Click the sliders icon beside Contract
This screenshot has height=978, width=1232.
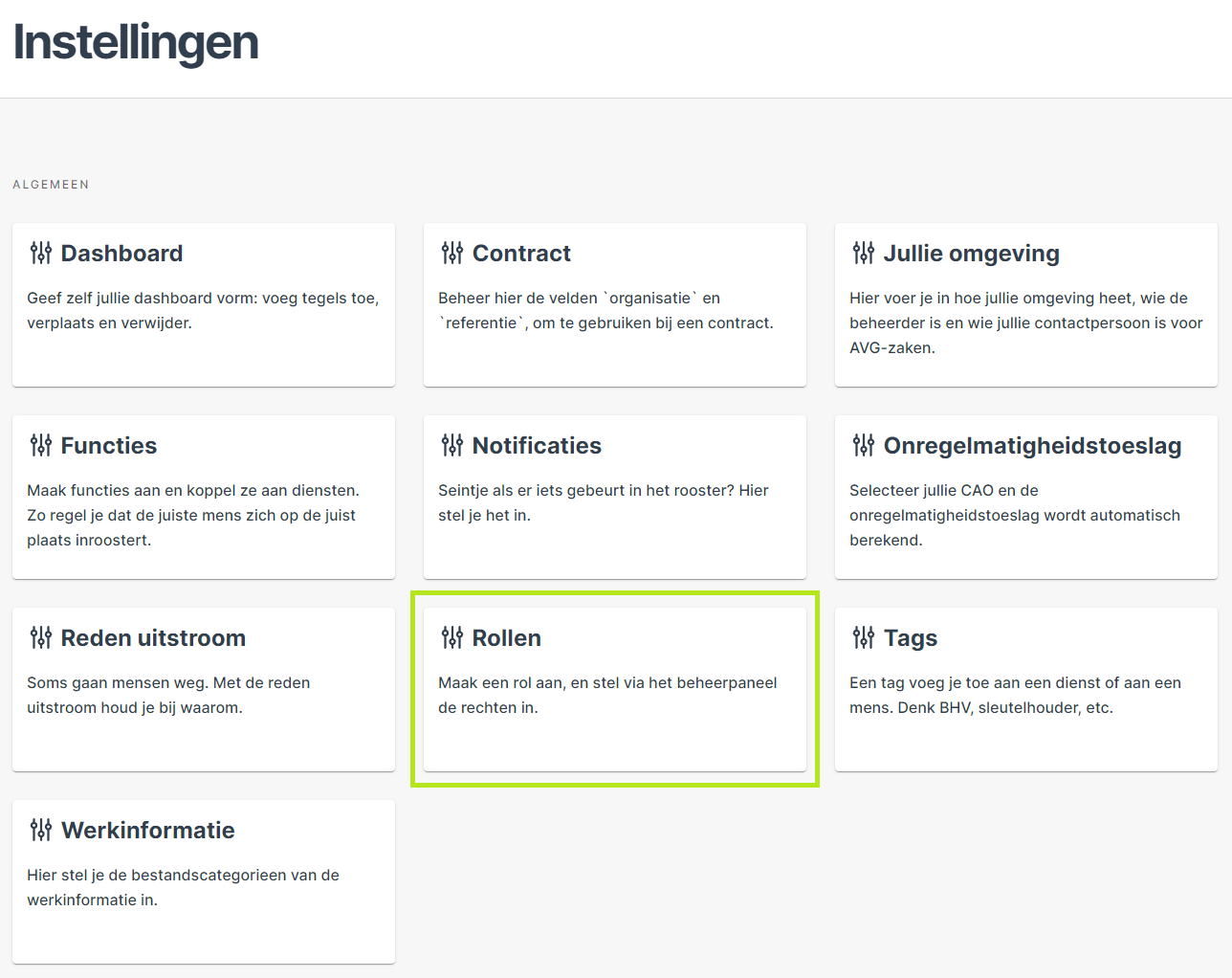pos(451,253)
